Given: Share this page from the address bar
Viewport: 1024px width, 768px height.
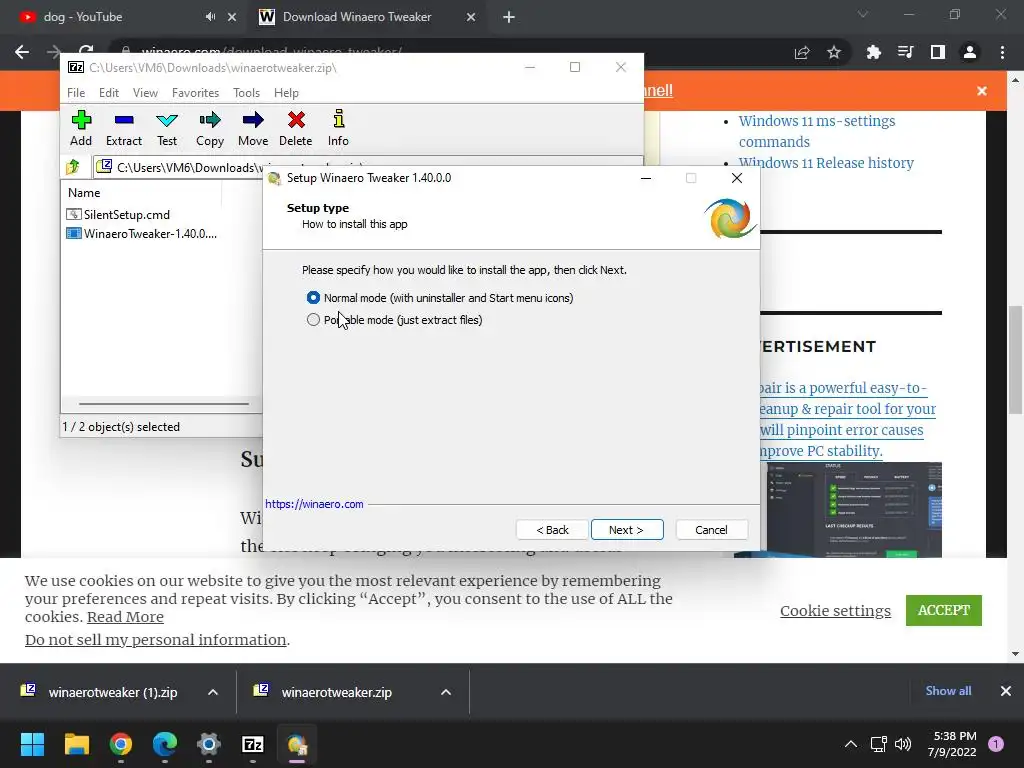Looking at the screenshot, I should point(802,52).
